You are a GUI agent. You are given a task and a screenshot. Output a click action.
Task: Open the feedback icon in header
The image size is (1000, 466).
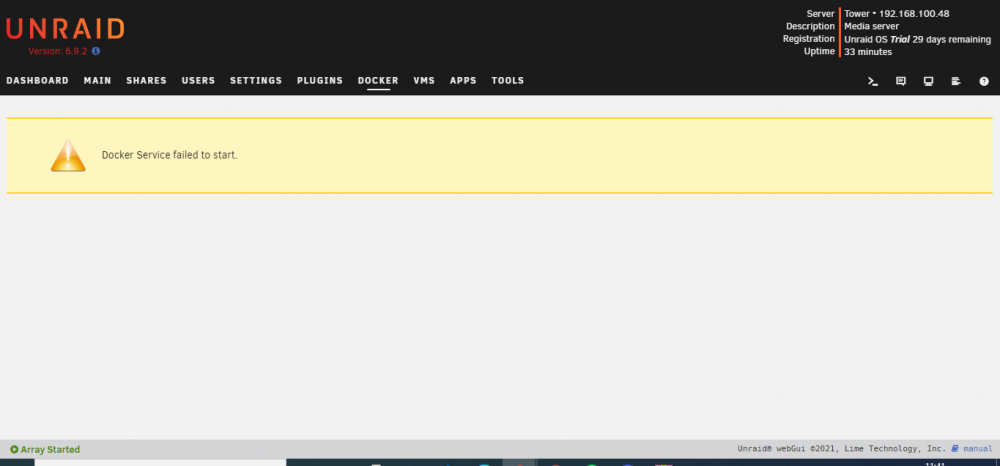[901, 81]
